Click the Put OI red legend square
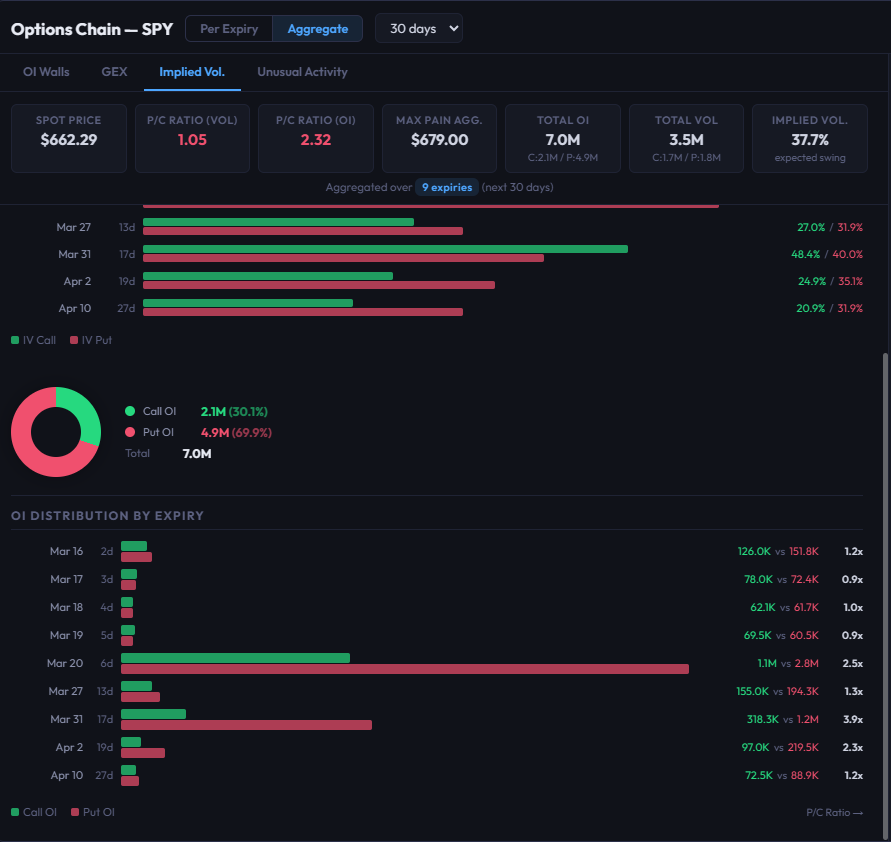This screenshot has width=891, height=842. (74, 812)
